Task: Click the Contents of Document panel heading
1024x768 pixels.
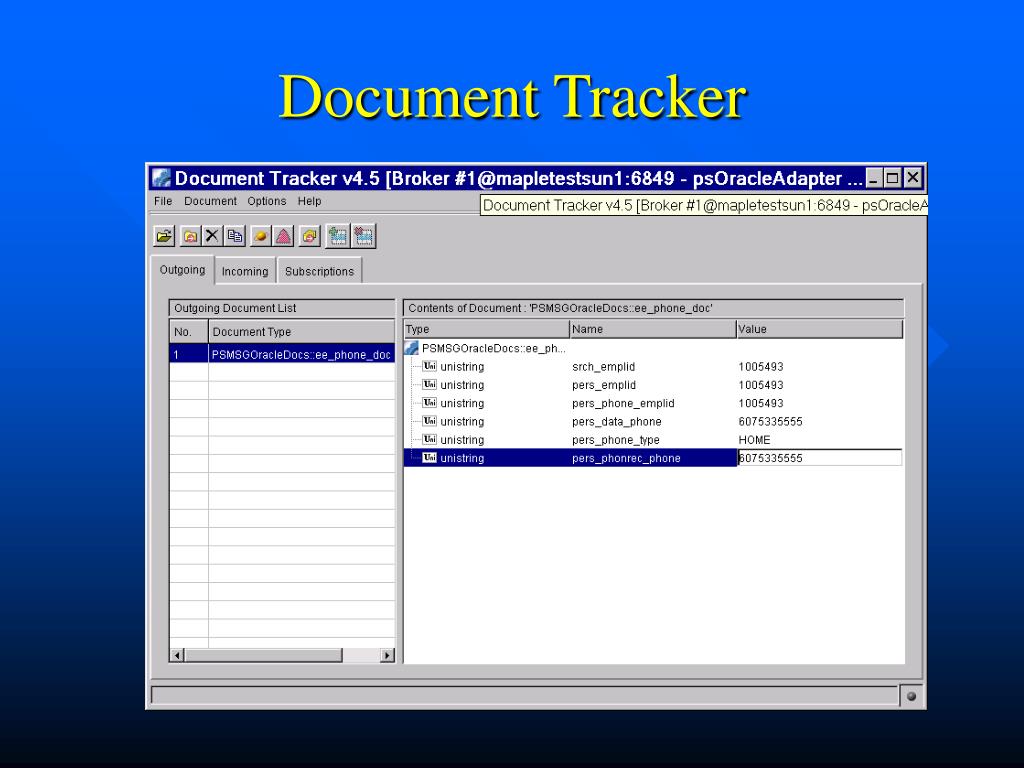Action: [654, 308]
